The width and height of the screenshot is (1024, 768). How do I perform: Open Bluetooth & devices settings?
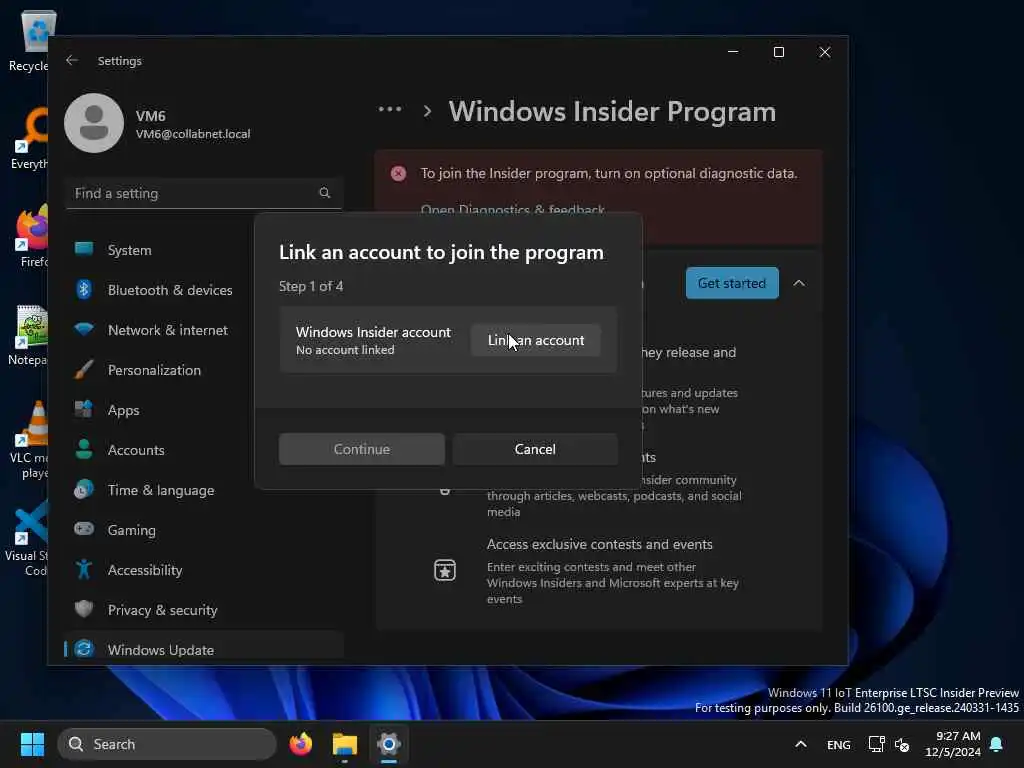point(204,290)
